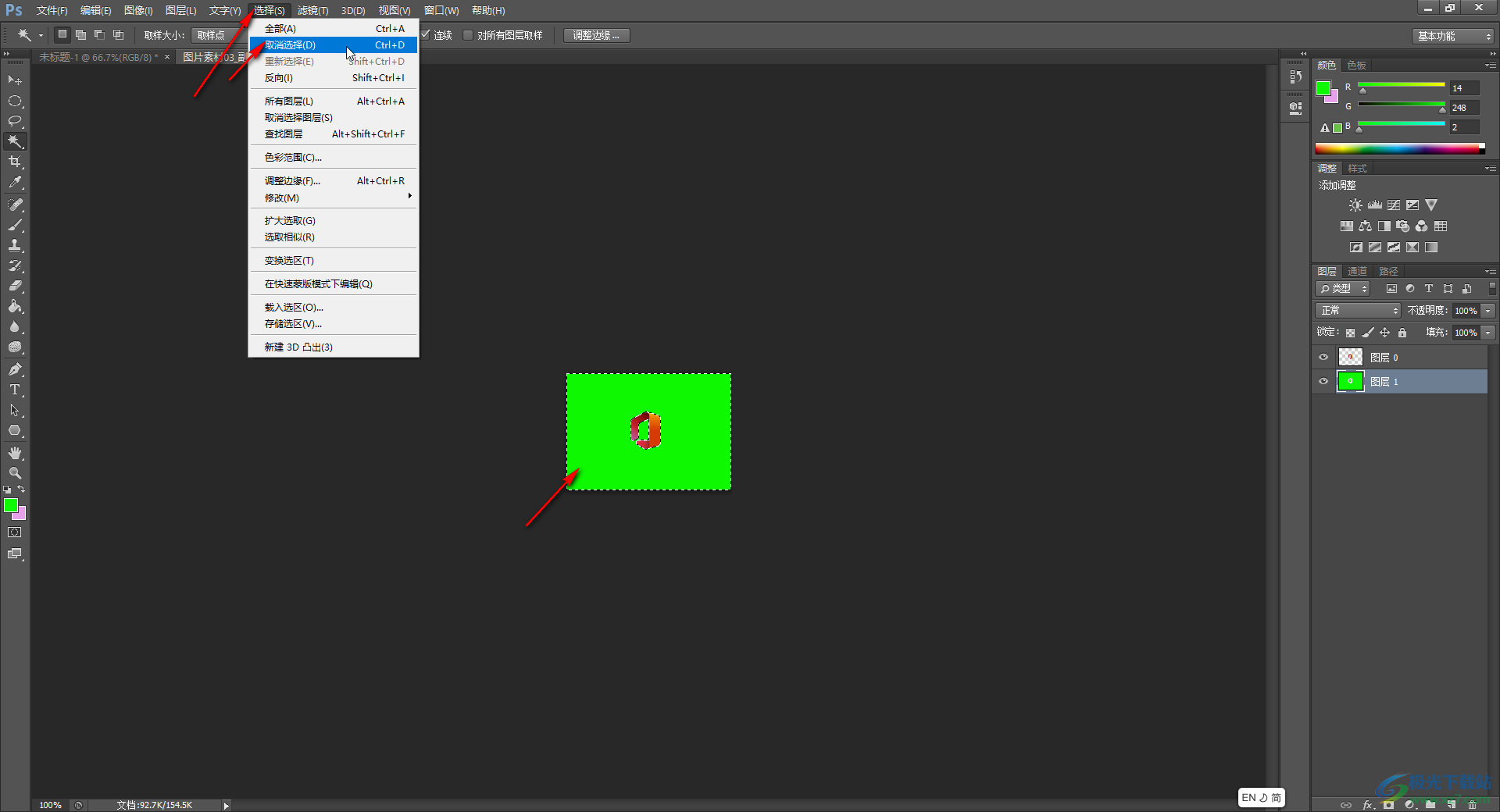Add Levels adjustment
This screenshot has width=1500, height=812.
[1375, 205]
